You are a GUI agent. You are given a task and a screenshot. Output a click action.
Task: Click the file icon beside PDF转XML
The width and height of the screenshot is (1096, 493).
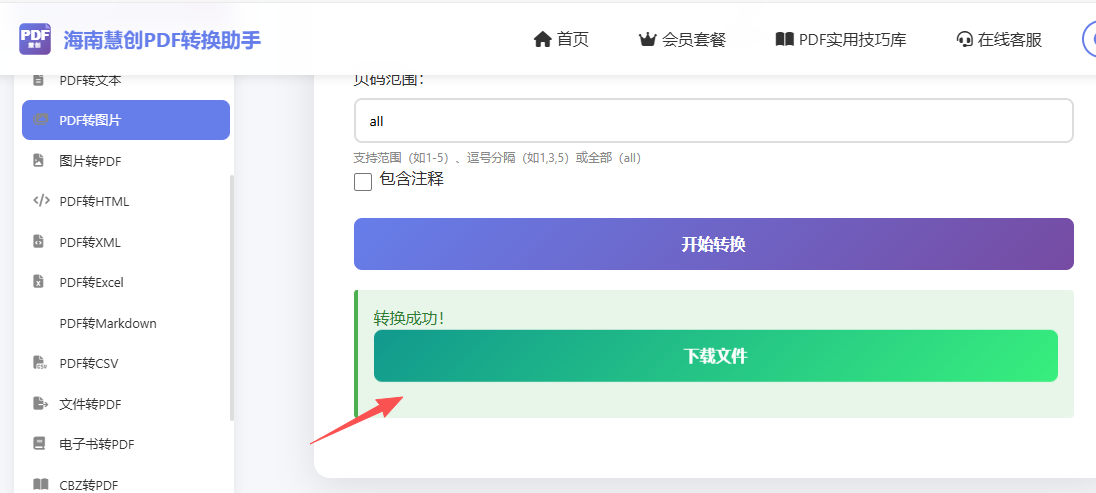point(38,242)
